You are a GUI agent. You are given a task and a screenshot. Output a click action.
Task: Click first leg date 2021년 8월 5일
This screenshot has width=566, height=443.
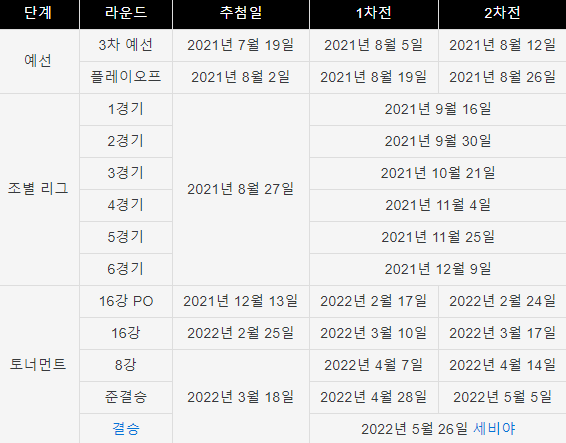tap(374, 45)
